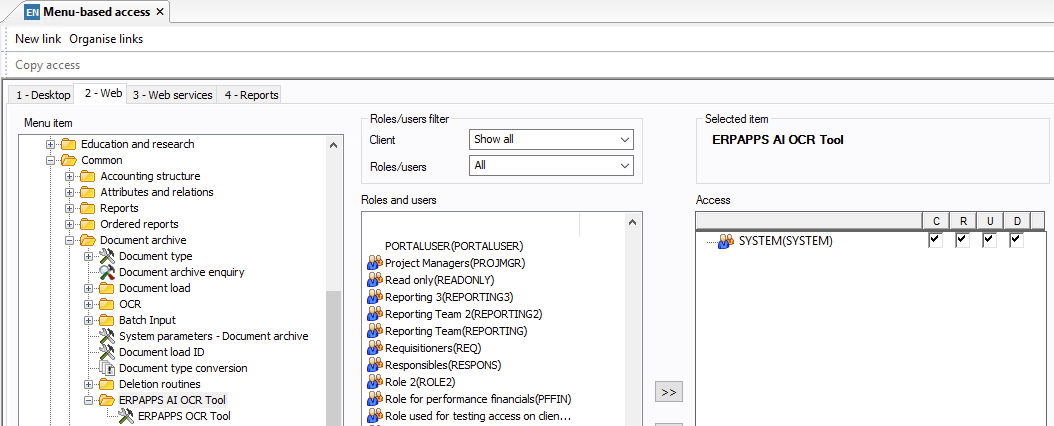Click the Document archive enquiry magnifier icon
The image size is (1054, 426).
pyautogui.click(x=107, y=272)
